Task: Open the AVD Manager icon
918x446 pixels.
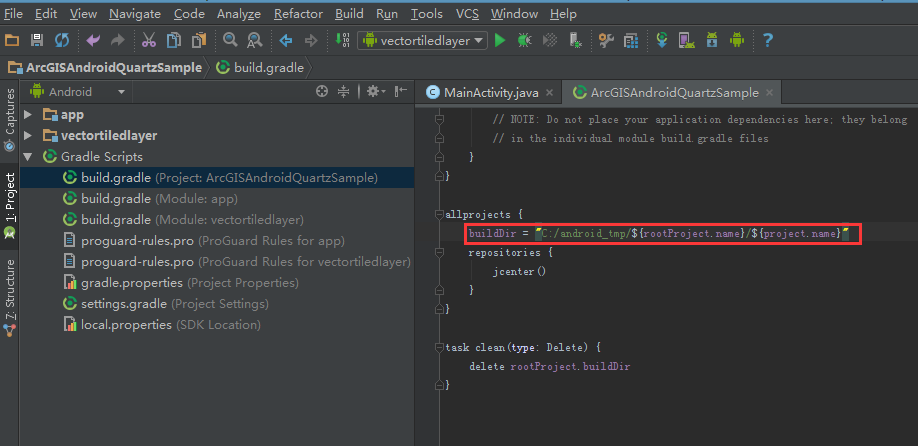Action: 686,40
